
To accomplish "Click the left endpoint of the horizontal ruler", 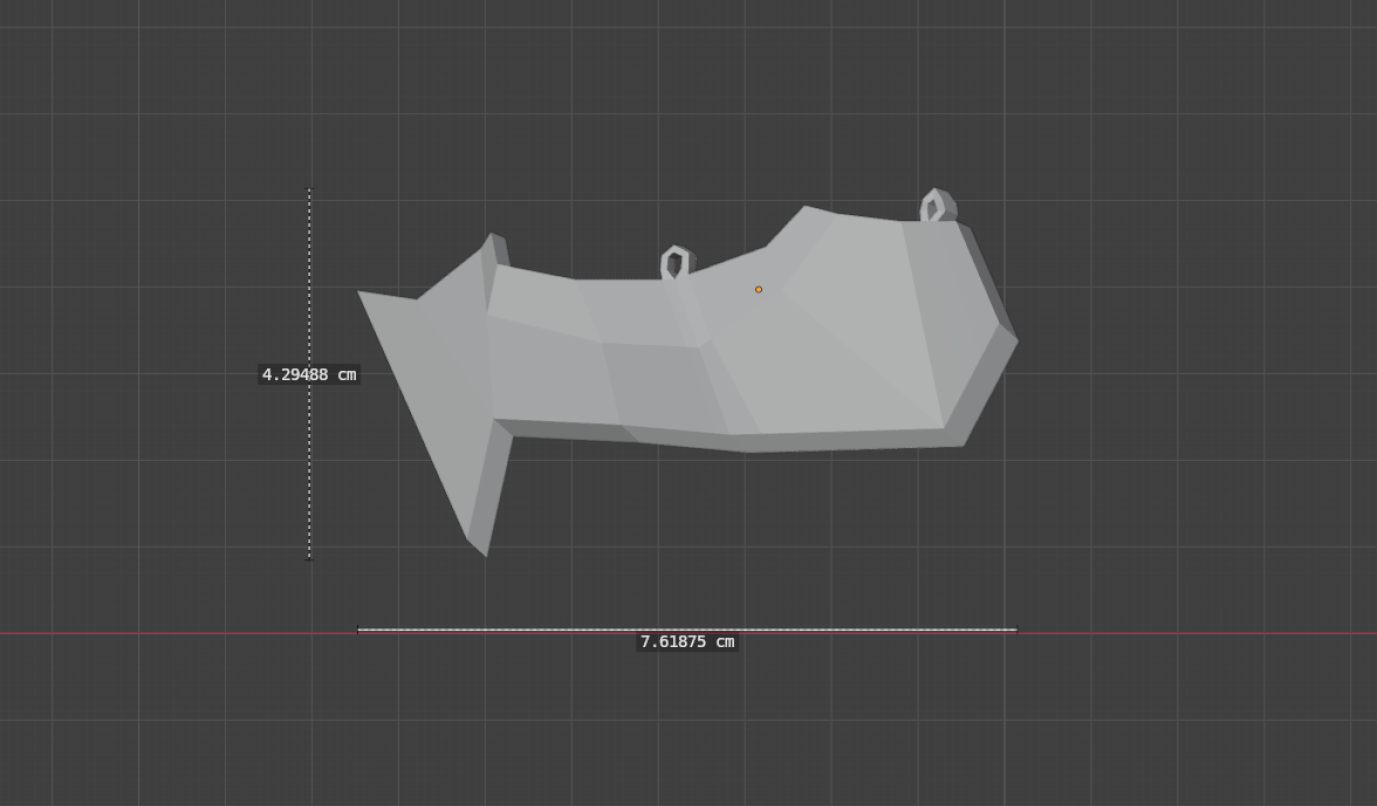I will pos(358,630).
